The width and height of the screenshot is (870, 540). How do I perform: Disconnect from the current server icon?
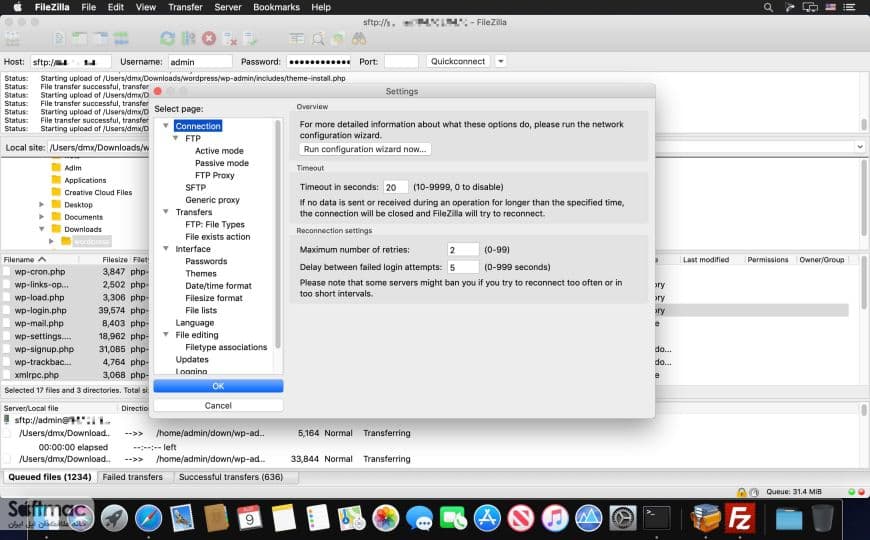click(x=230, y=39)
